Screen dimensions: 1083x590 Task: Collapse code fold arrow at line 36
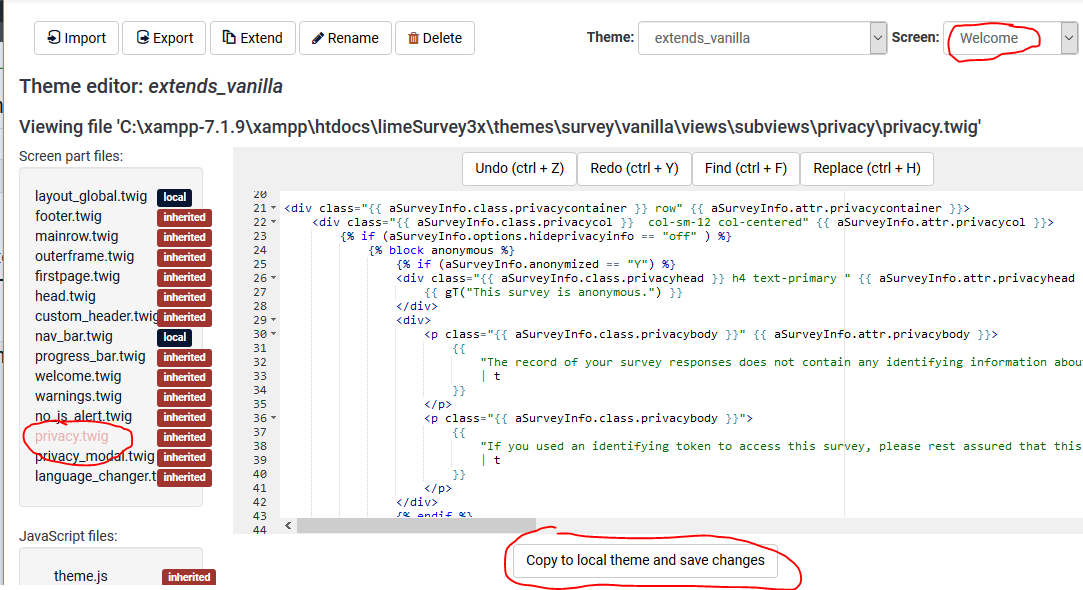274,418
